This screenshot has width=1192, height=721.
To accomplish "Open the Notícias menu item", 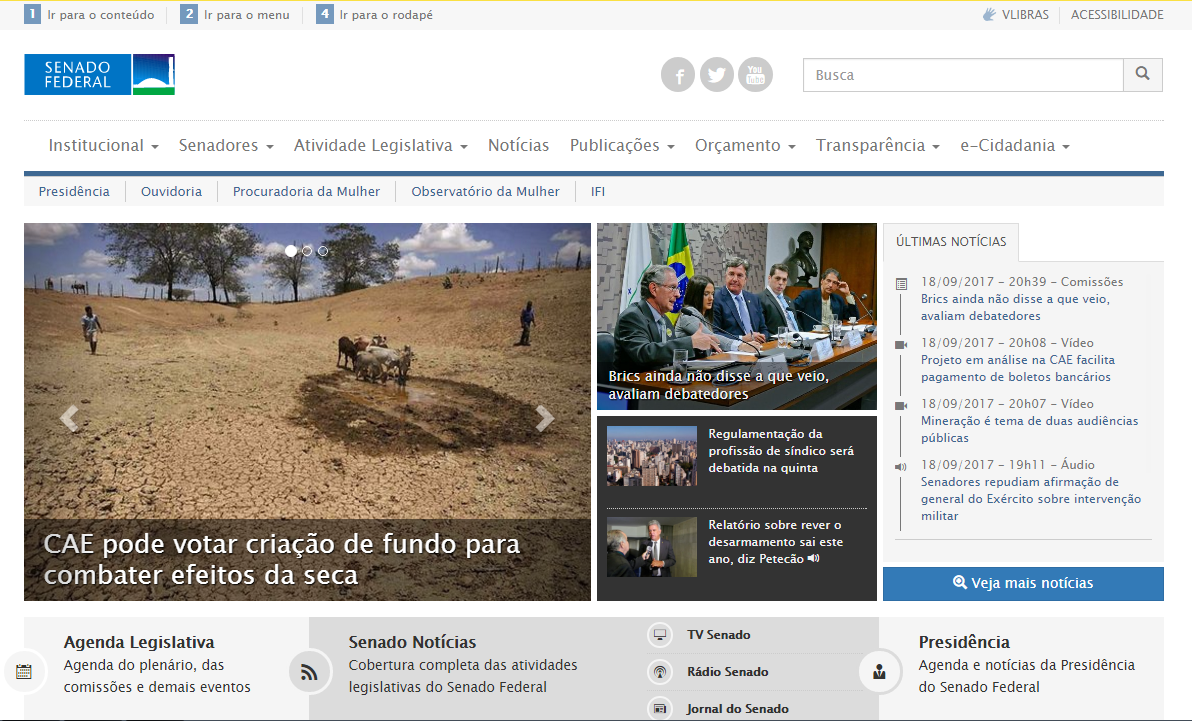I will point(518,146).
